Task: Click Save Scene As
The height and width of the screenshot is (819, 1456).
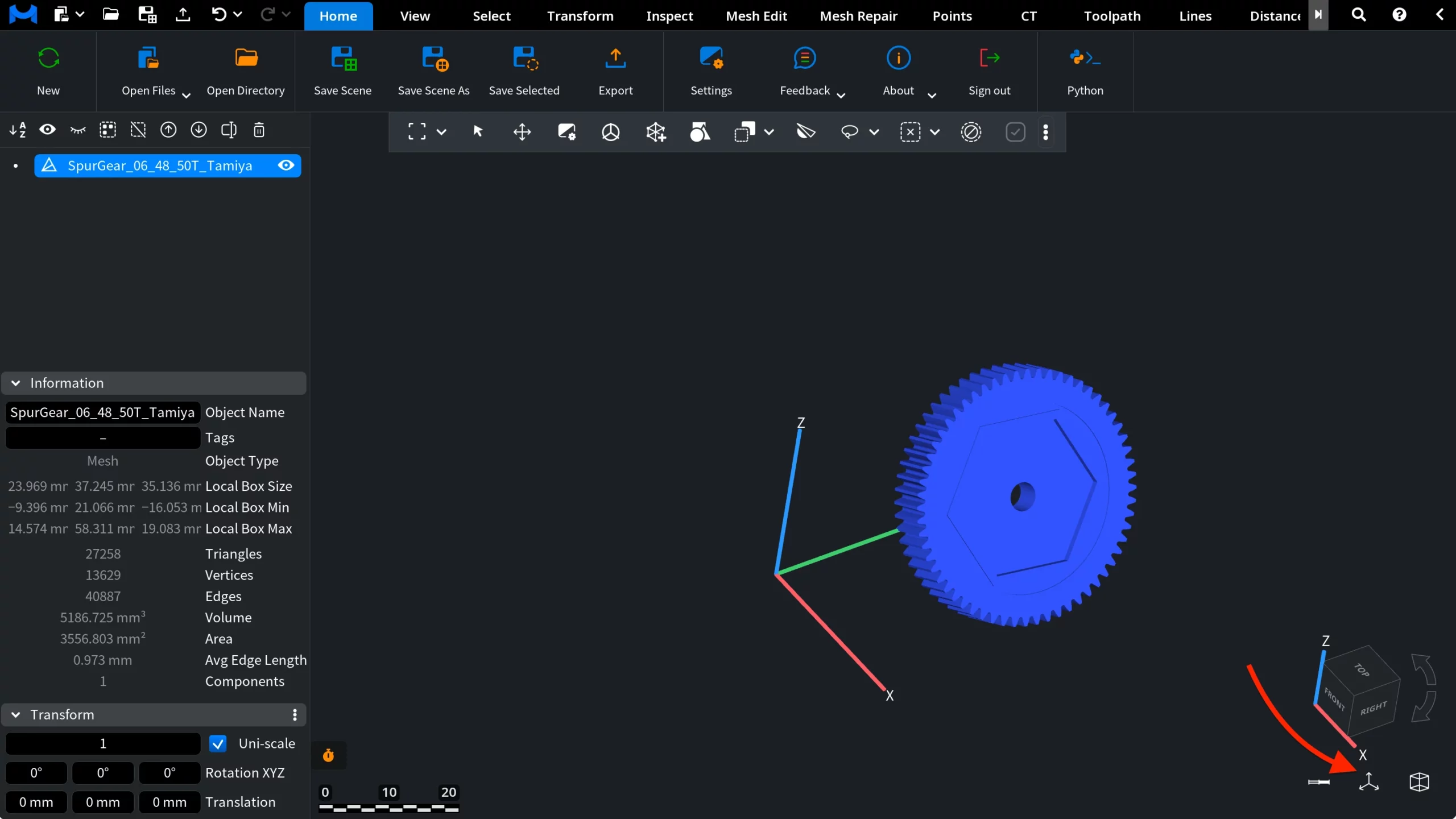Action: [x=433, y=71]
